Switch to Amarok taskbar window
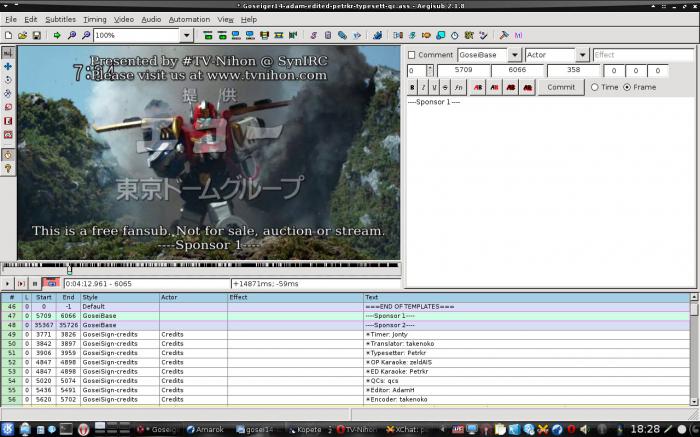 (x=205, y=429)
